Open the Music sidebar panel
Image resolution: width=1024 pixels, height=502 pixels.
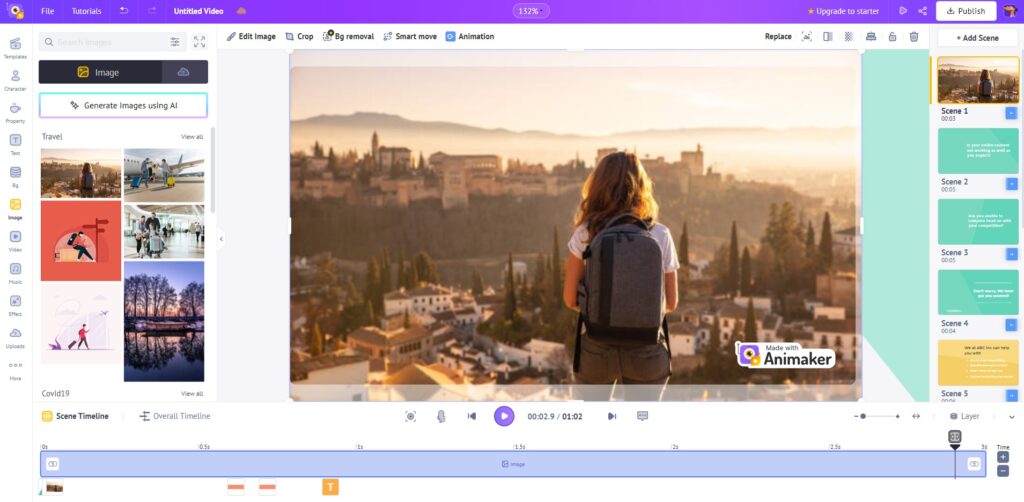point(15,273)
